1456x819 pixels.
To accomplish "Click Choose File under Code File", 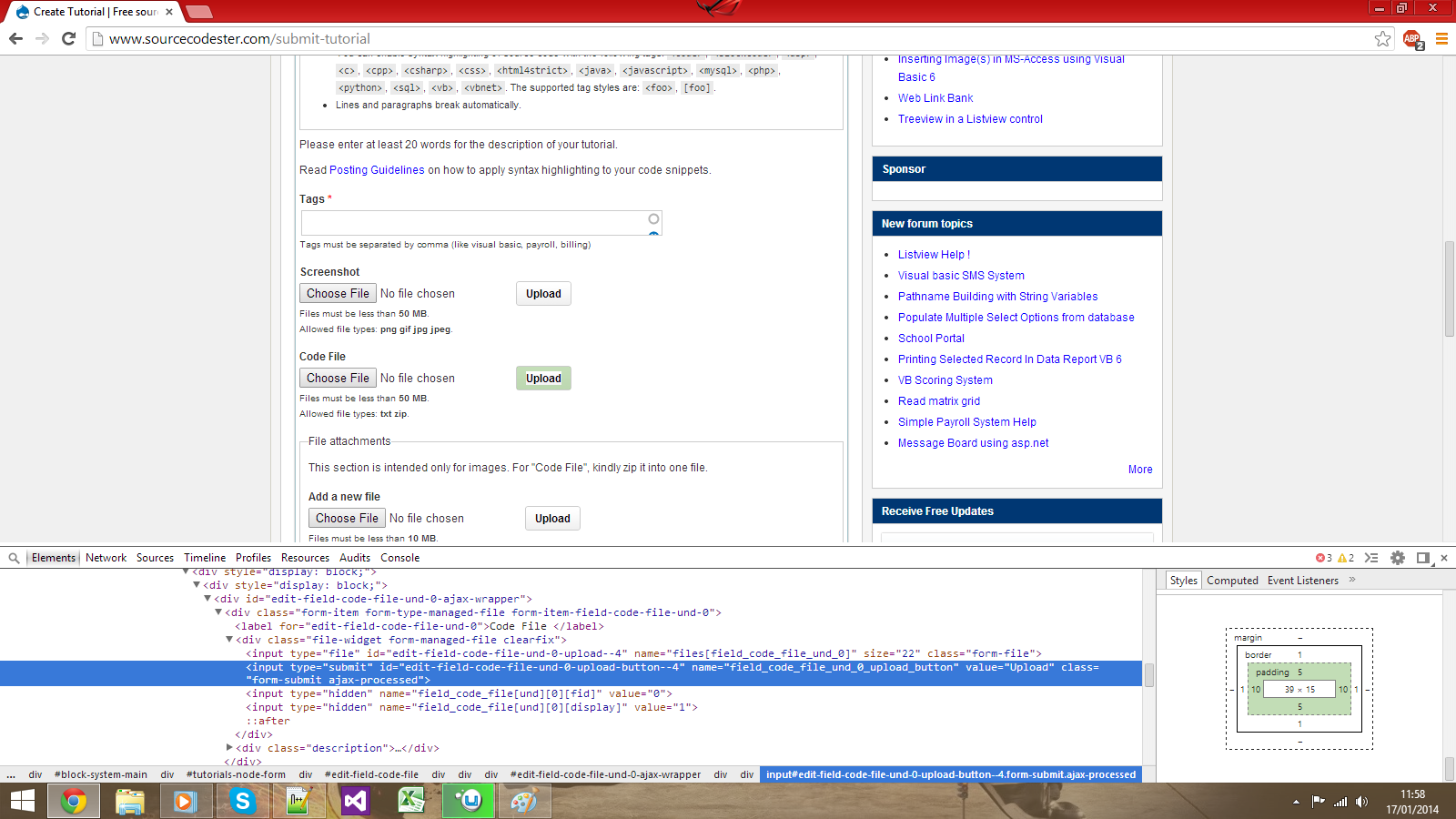I will (x=338, y=378).
